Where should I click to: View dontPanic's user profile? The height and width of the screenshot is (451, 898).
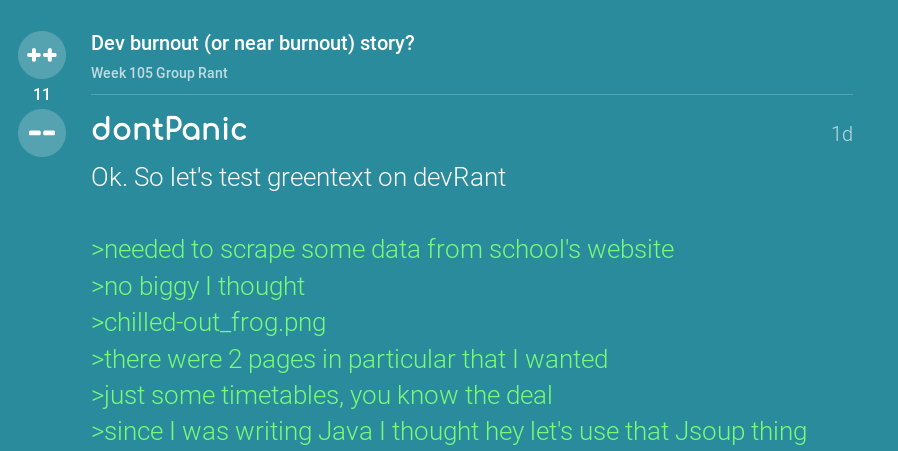[x=170, y=129]
